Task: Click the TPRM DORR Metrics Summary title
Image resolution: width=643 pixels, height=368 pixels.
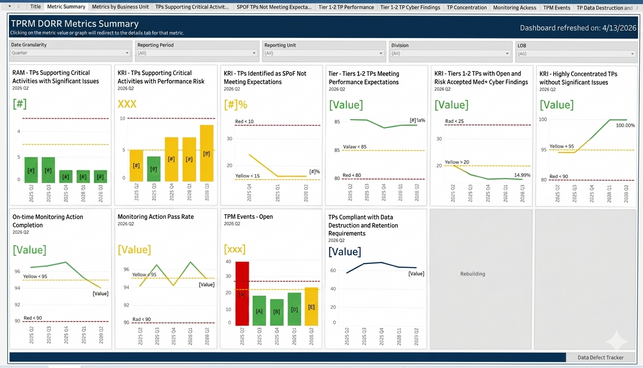Action: [x=75, y=23]
